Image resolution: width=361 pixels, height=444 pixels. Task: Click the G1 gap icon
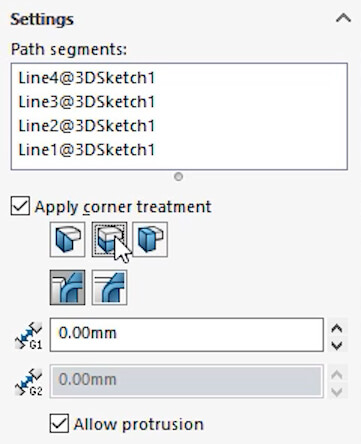(29, 335)
